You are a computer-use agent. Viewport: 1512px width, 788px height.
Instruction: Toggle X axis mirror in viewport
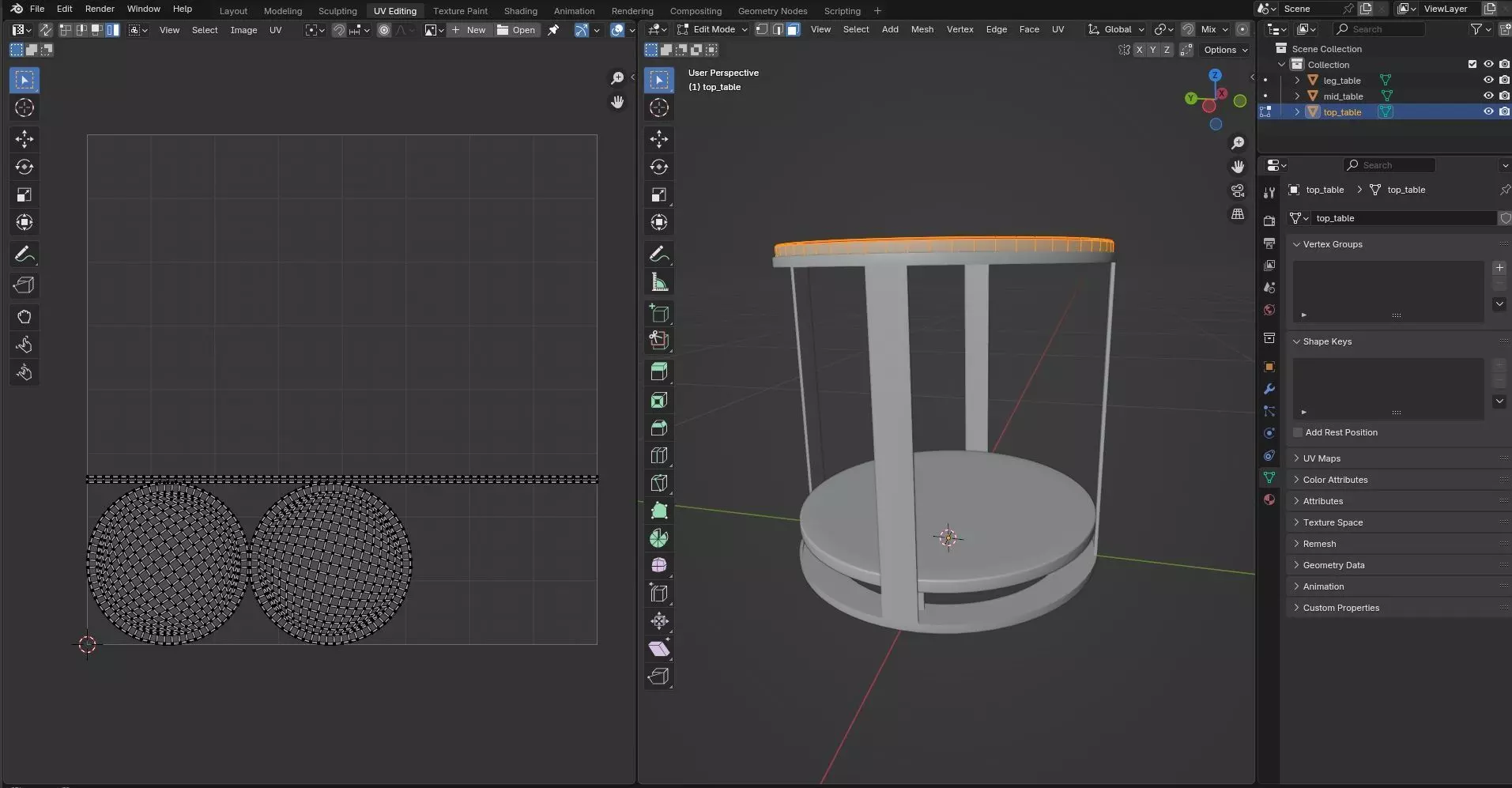pos(1139,50)
